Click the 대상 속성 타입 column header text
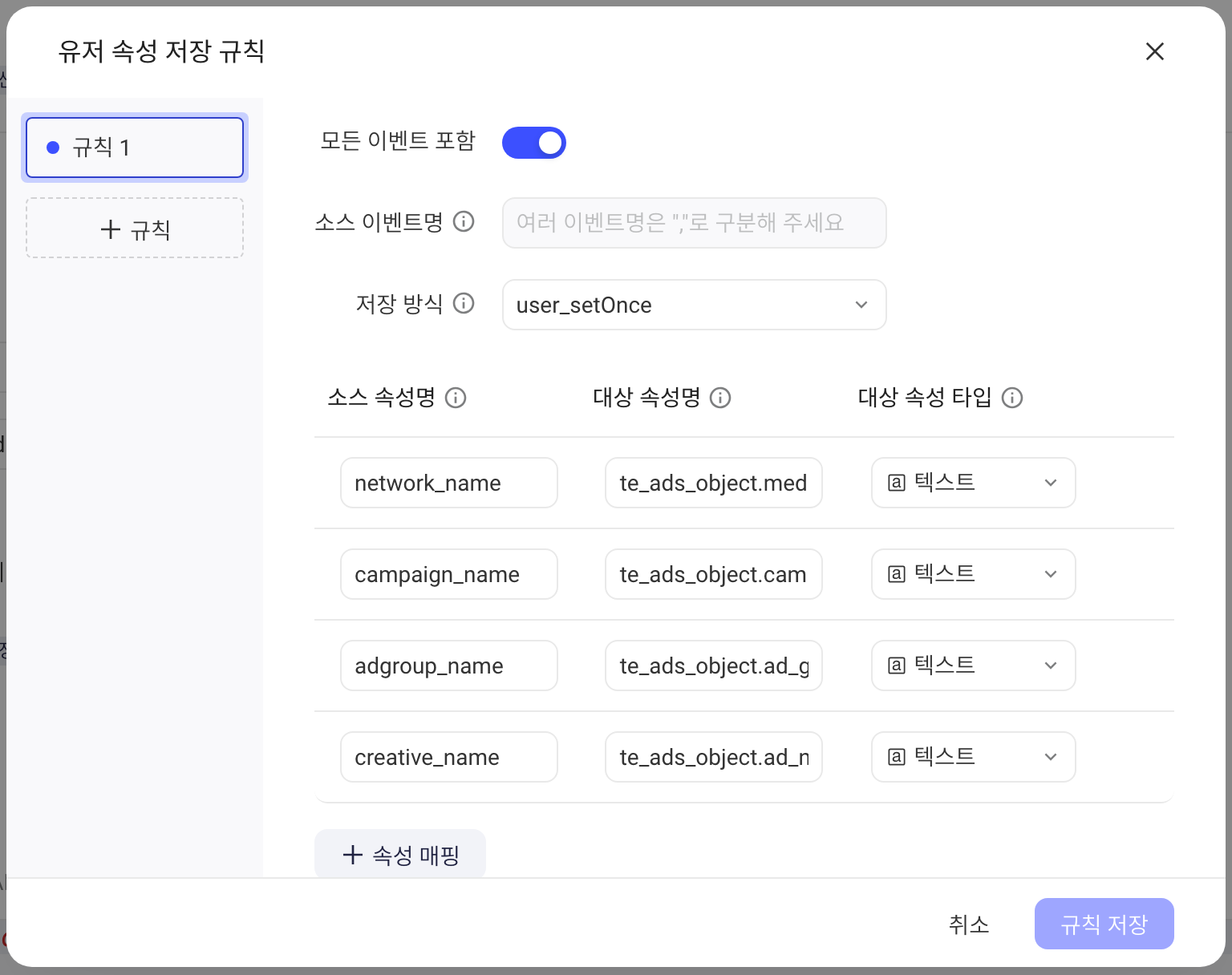The height and width of the screenshot is (975, 1232). click(x=925, y=398)
